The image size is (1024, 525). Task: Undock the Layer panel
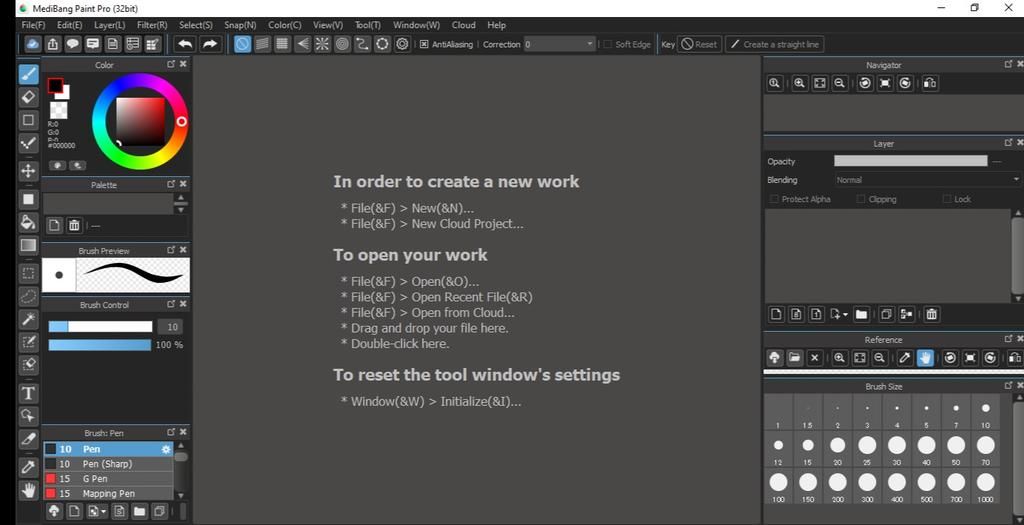click(x=1009, y=142)
